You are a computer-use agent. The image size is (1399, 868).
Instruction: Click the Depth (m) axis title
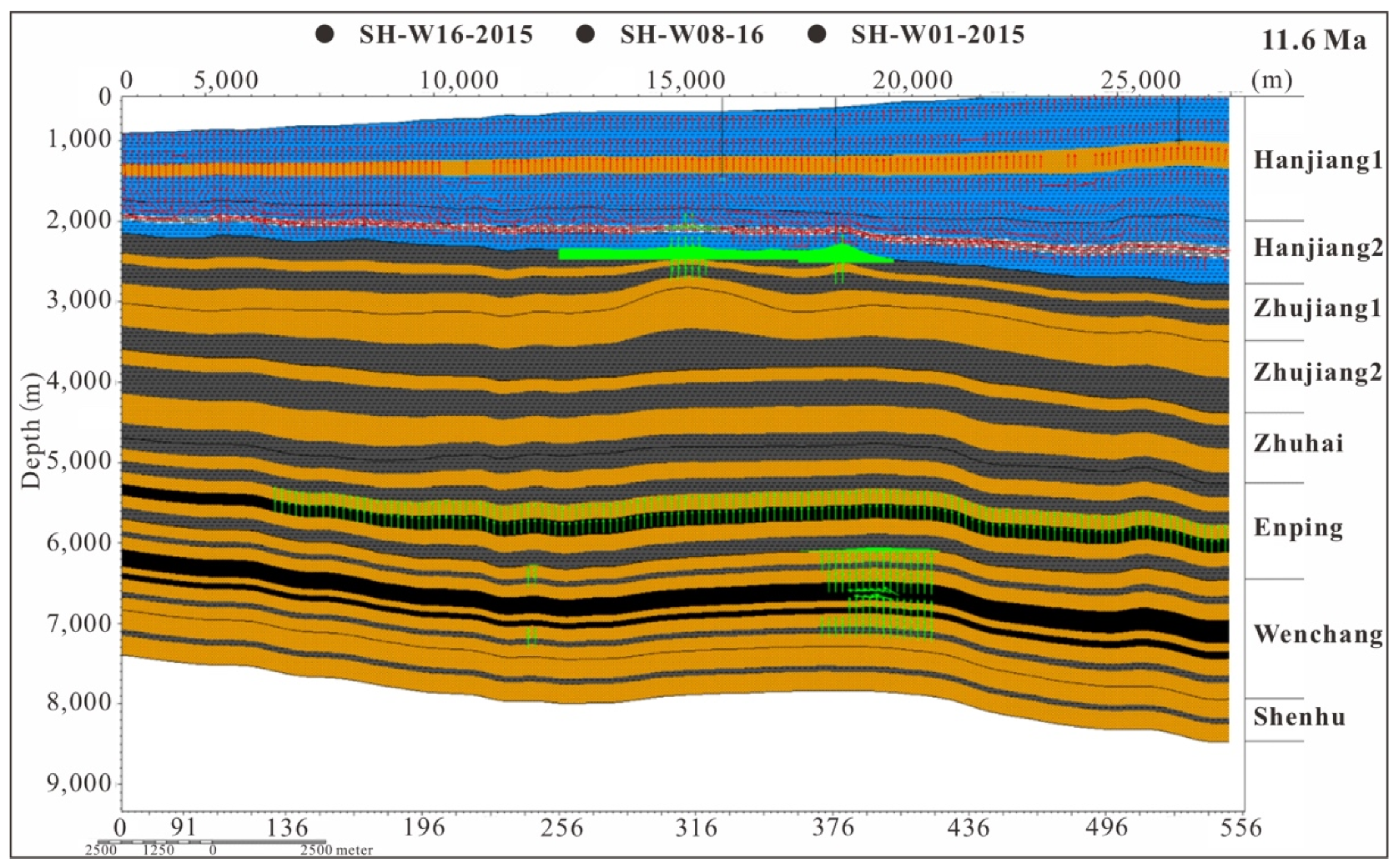point(31,430)
